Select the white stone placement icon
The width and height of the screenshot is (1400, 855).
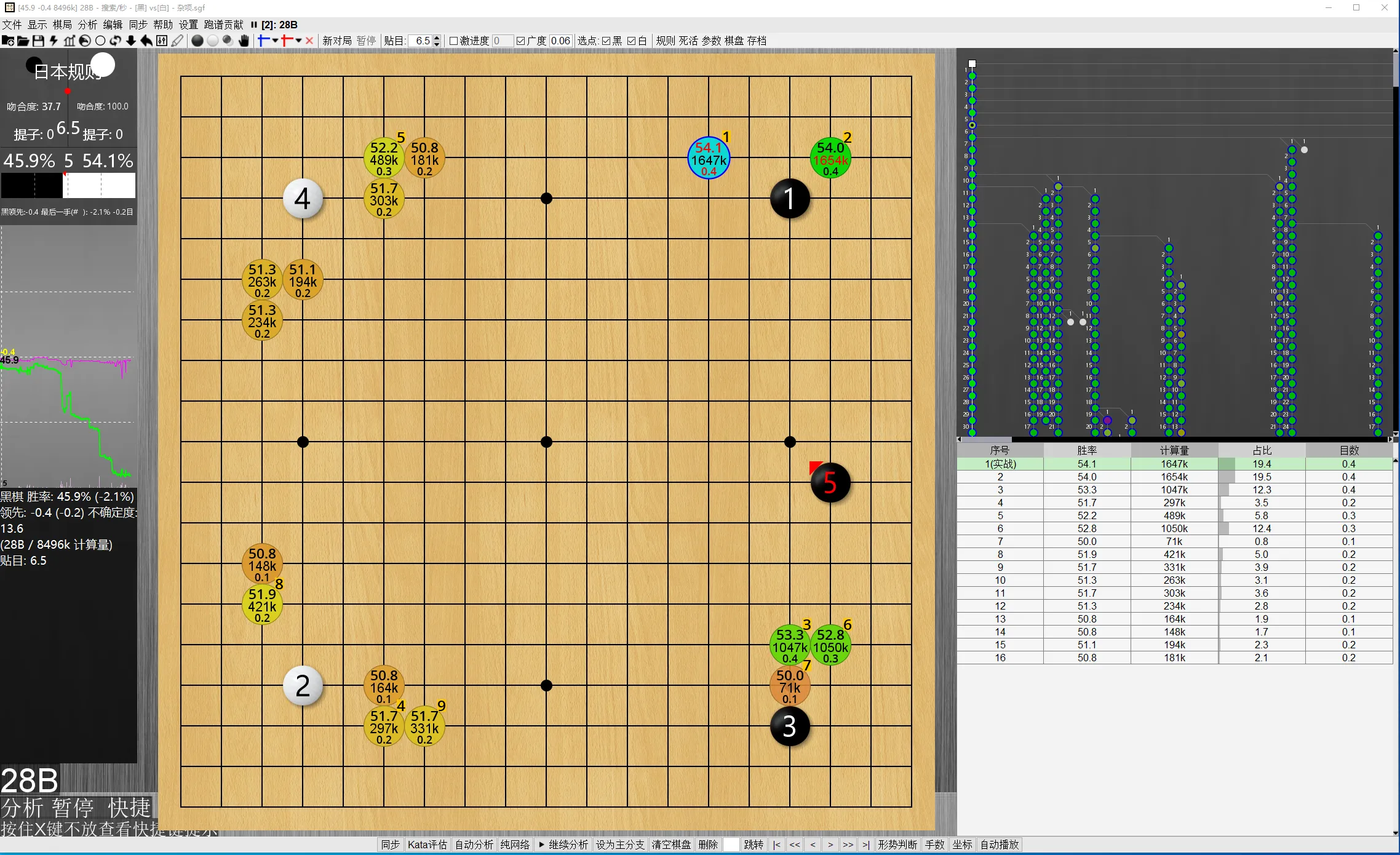(x=213, y=41)
